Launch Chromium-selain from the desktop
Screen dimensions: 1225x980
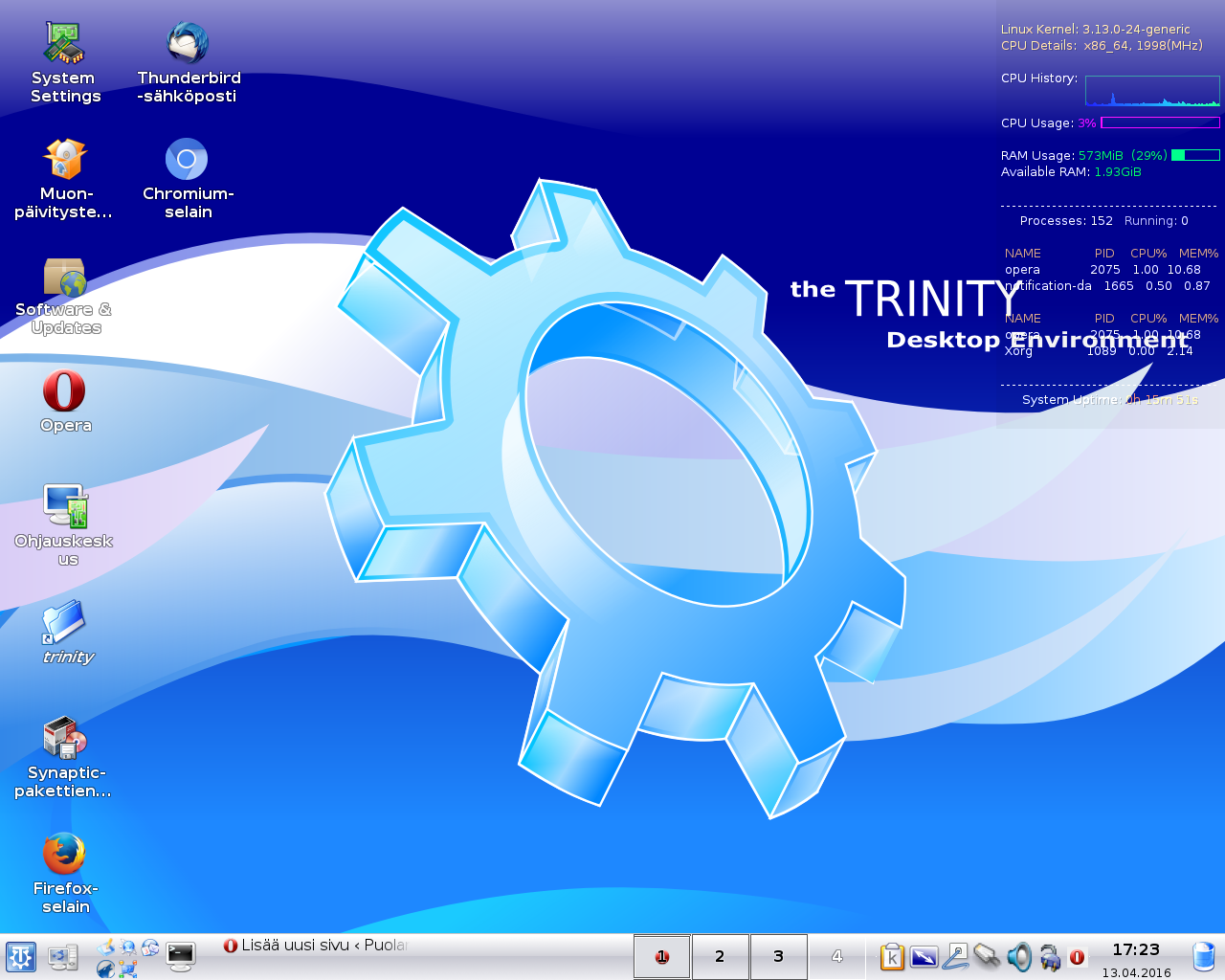(188, 179)
